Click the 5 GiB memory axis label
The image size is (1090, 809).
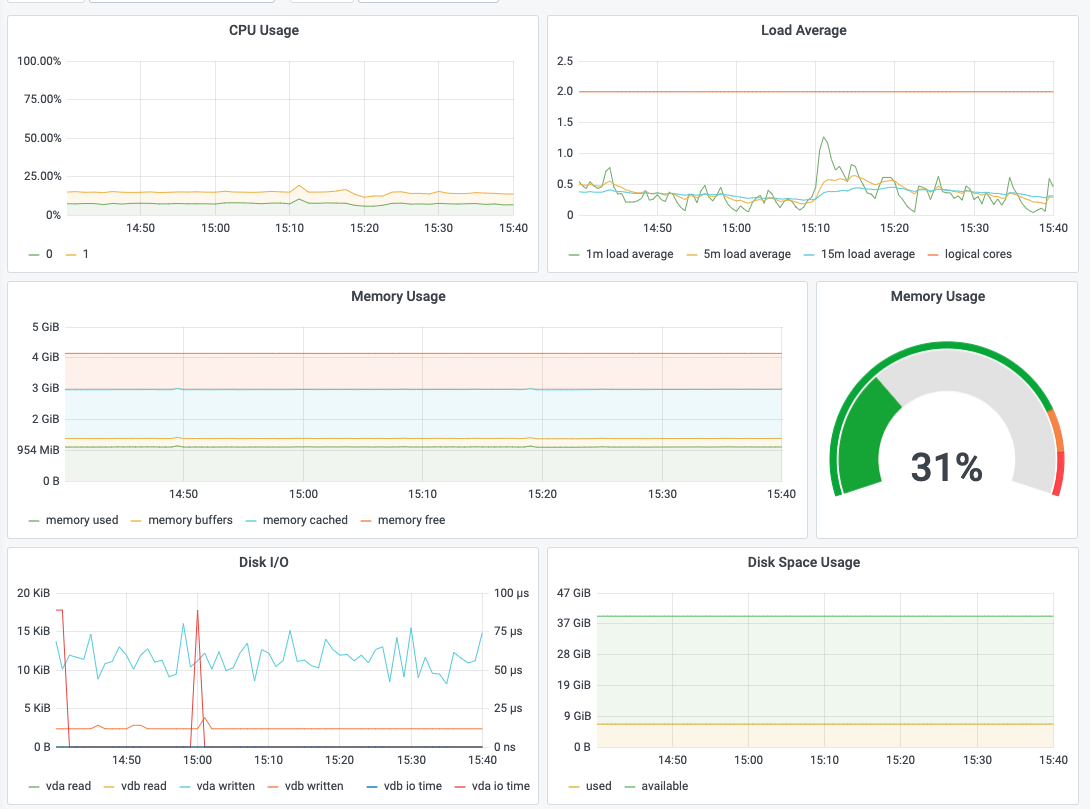(45, 327)
